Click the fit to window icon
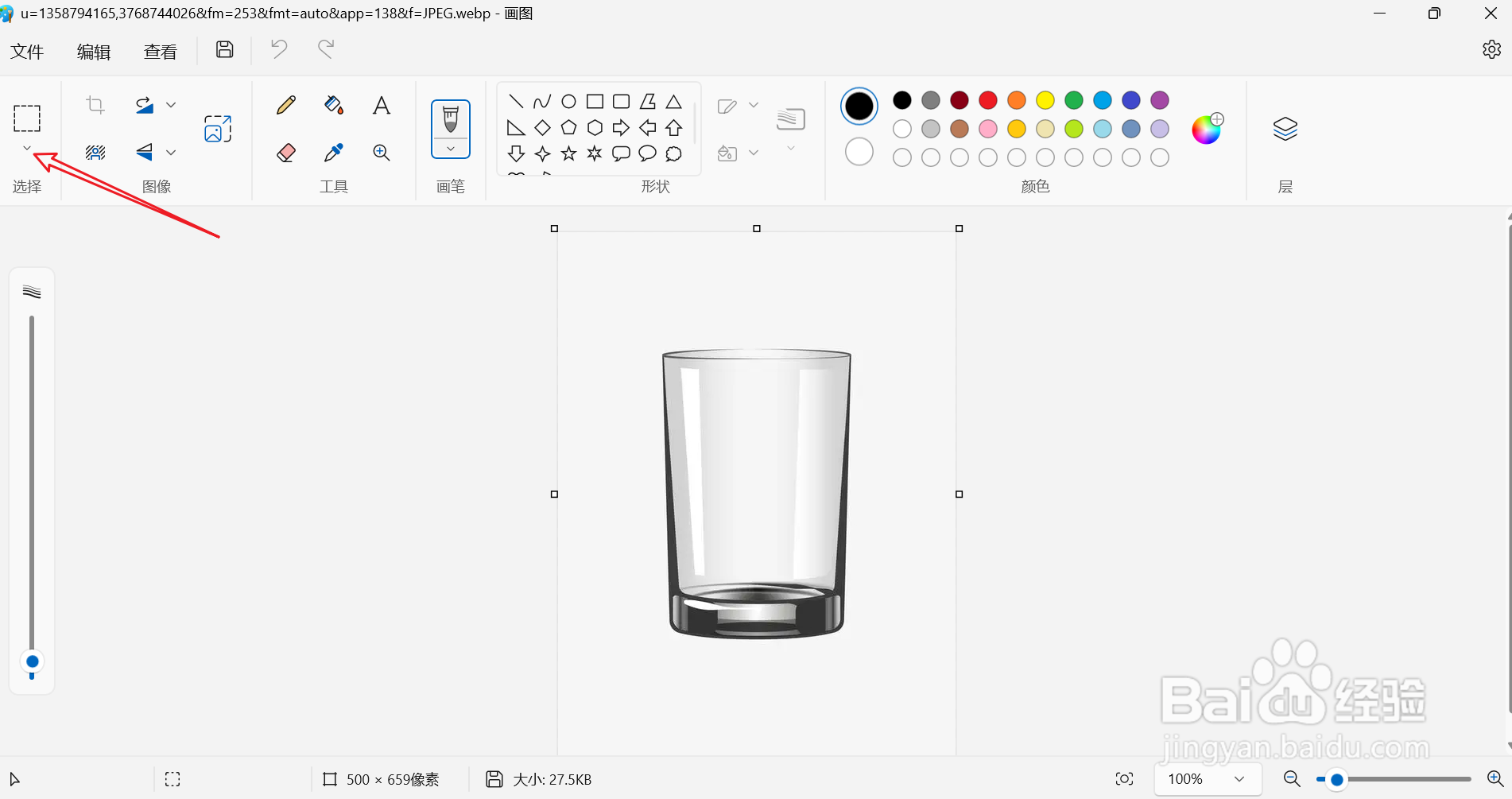Screen dimensions: 1512x799 click(x=1124, y=779)
